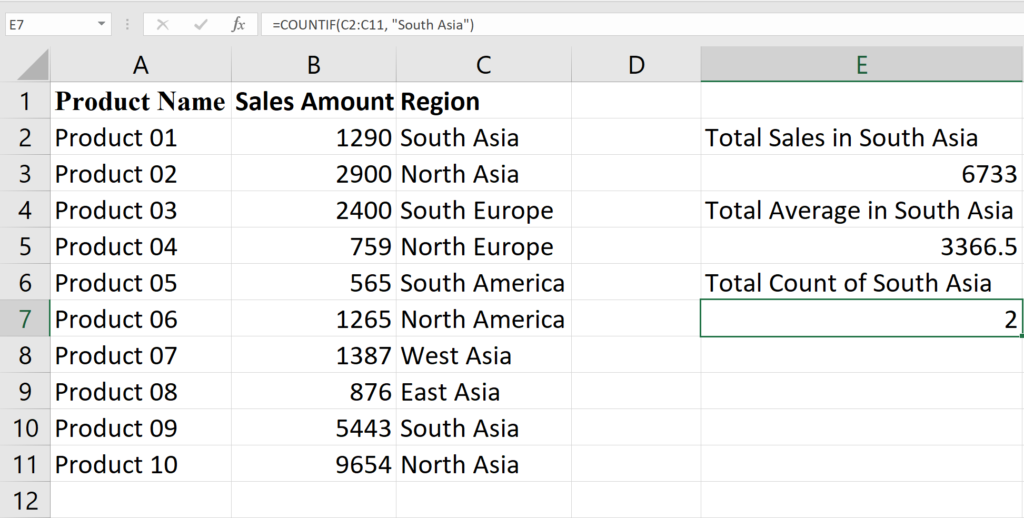Select cell containing Product 01
The height and width of the screenshot is (518, 1024).
point(140,137)
